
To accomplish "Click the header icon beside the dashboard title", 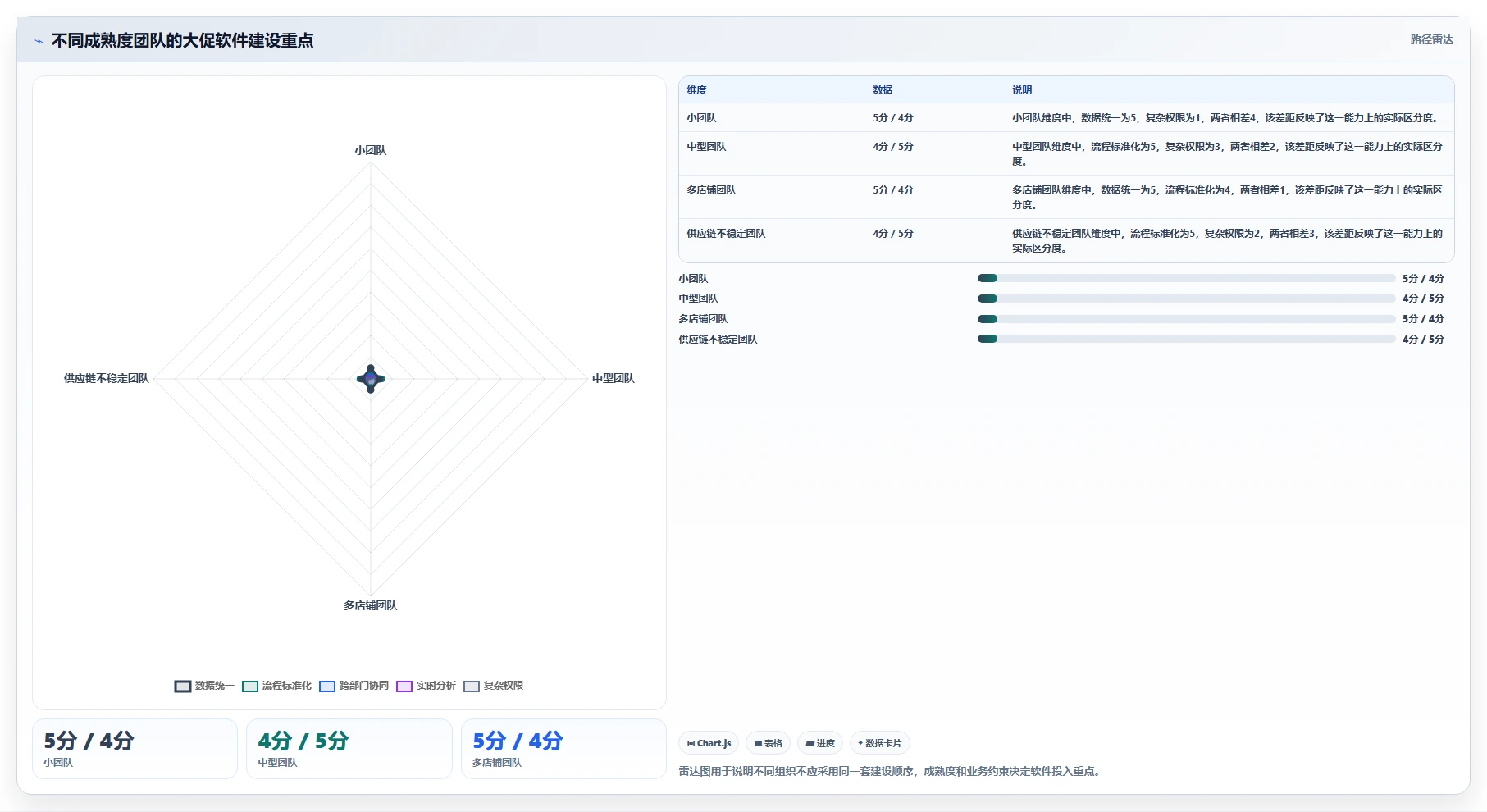I will tap(39, 41).
